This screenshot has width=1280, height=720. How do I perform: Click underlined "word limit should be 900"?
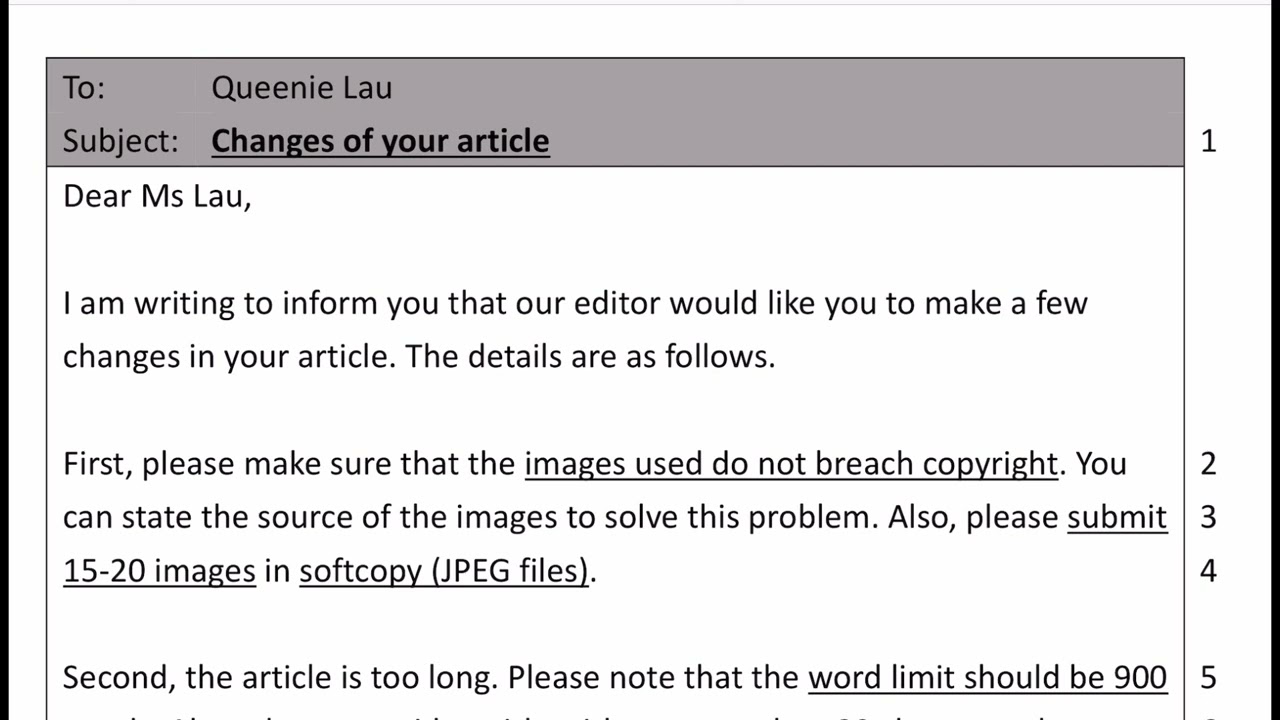click(x=987, y=678)
